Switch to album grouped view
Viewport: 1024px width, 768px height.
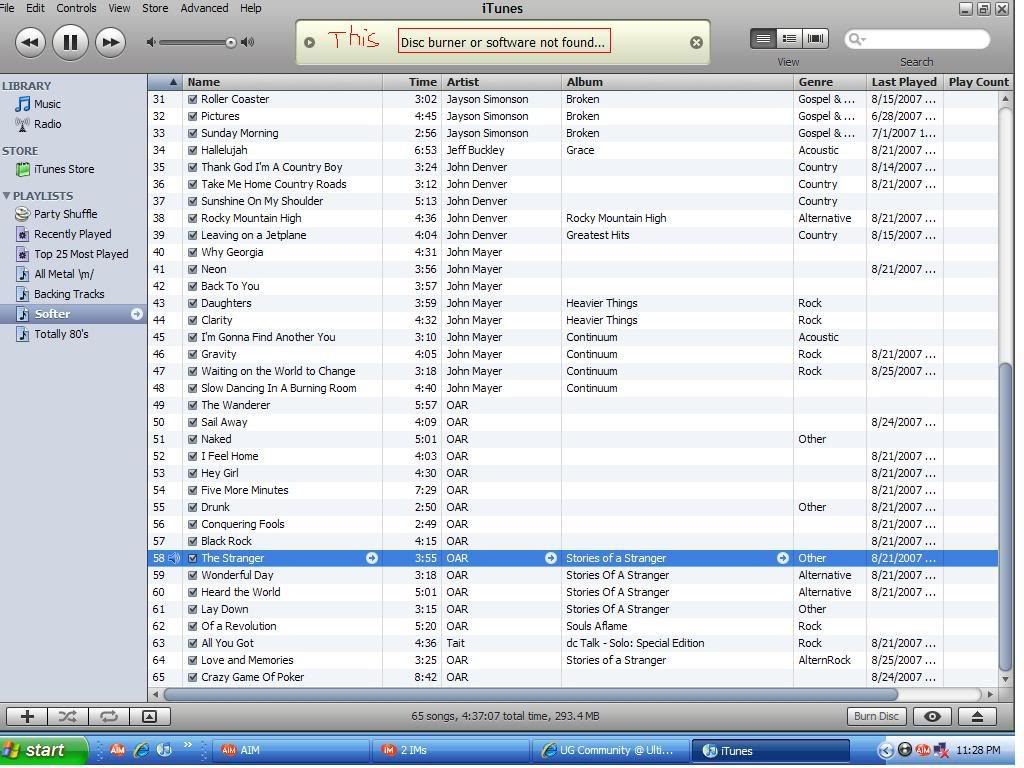[x=789, y=39]
